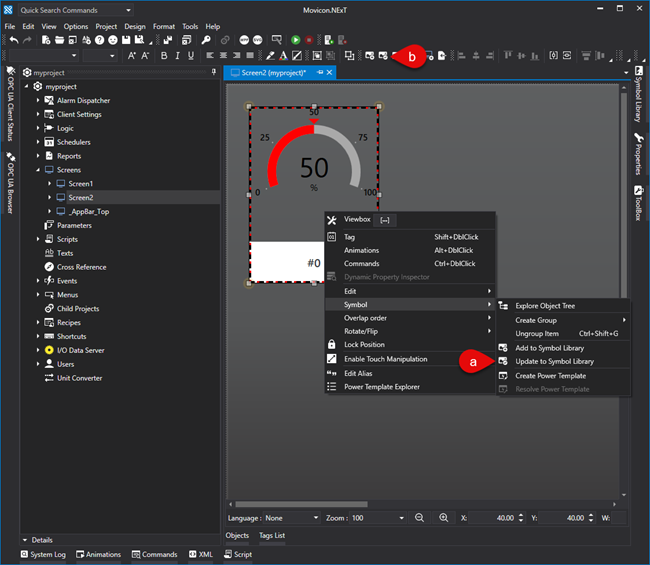Toggle bold text formatting in toolbar
Viewport: 650px width, 565px height.
[163, 56]
